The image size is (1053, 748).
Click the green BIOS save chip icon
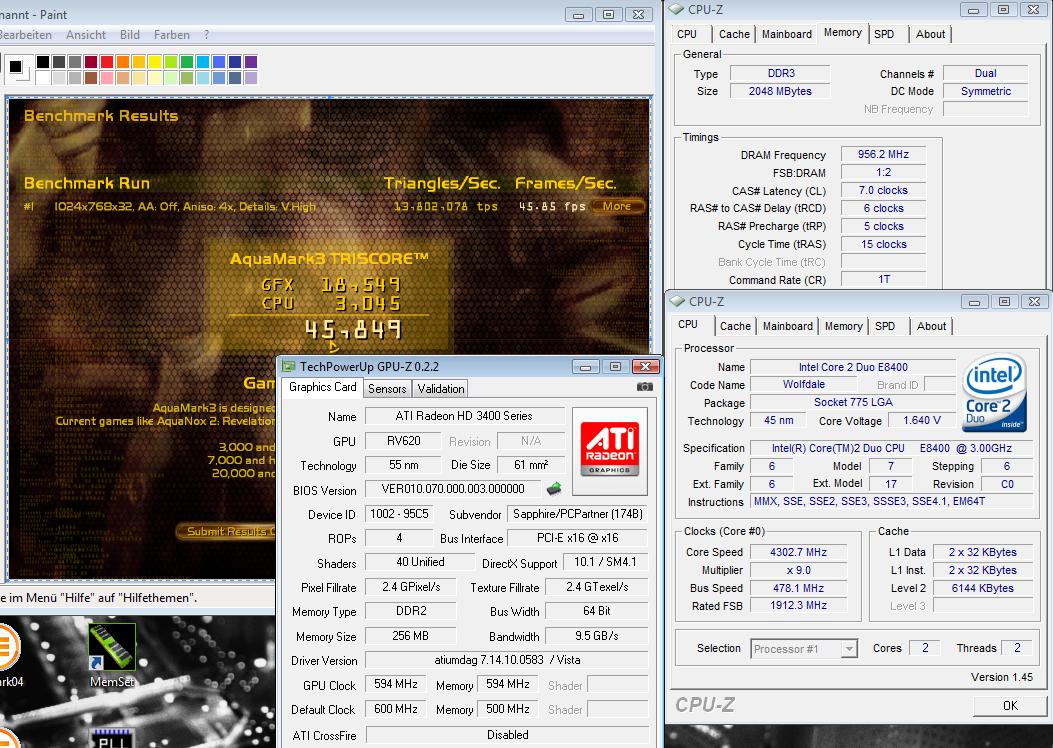554,489
